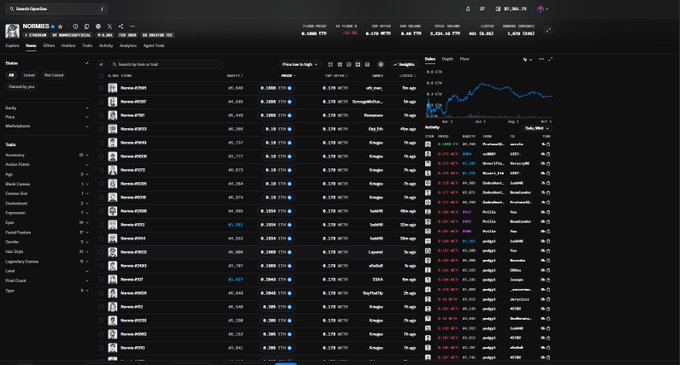Image resolution: width=680 pixels, height=365 pixels.
Task: Expand the Rarity filter
Action: [x=46, y=108]
